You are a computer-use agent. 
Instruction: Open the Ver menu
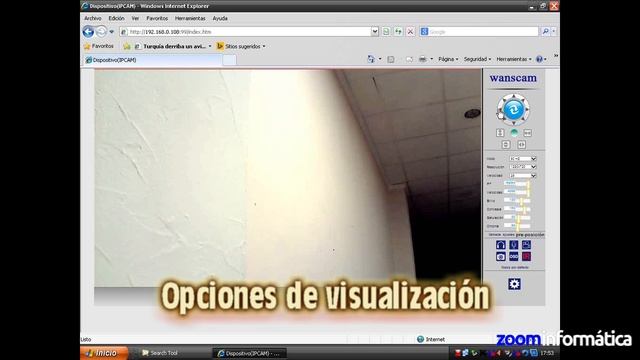[x=135, y=18]
